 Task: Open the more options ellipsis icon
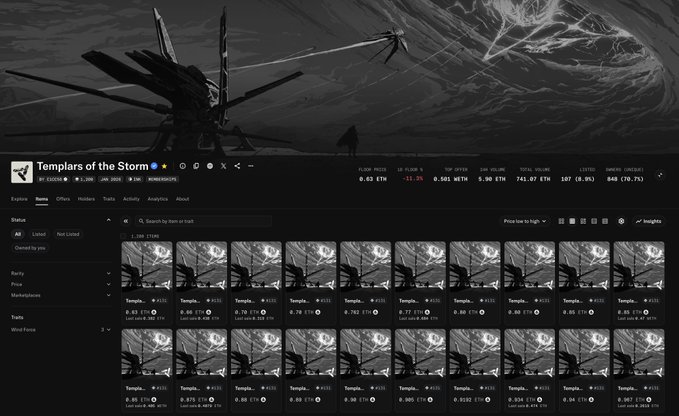[251, 166]
